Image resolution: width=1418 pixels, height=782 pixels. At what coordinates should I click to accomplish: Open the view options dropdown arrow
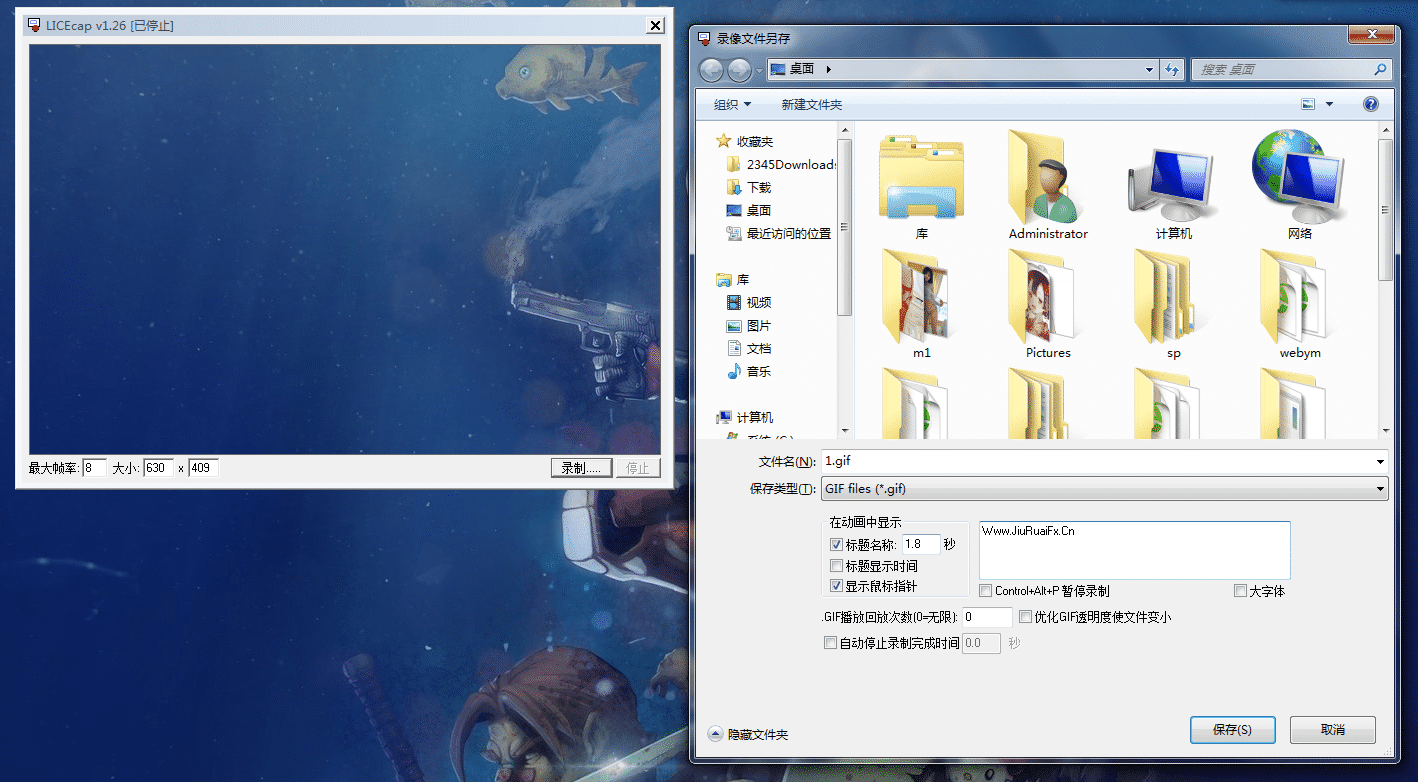click(1329, 104)
